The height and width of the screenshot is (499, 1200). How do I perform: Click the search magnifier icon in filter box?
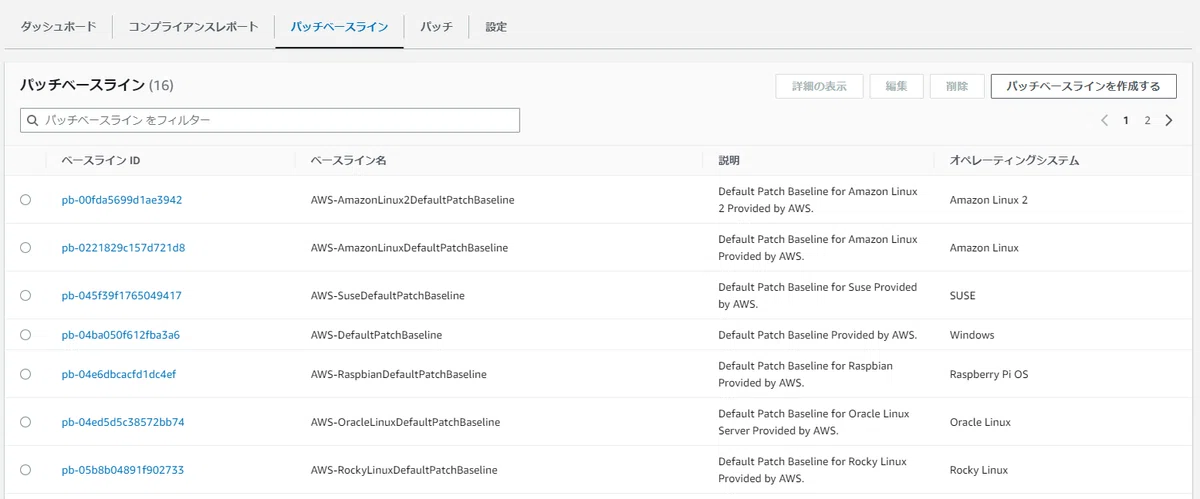(32, 120)
